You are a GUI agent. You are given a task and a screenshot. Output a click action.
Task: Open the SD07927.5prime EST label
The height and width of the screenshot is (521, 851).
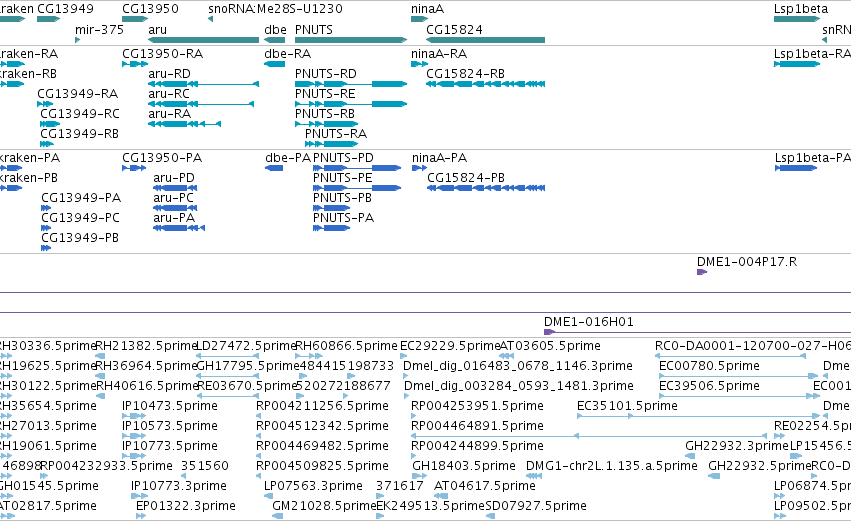pyautogui.click(x=536, y=506)
